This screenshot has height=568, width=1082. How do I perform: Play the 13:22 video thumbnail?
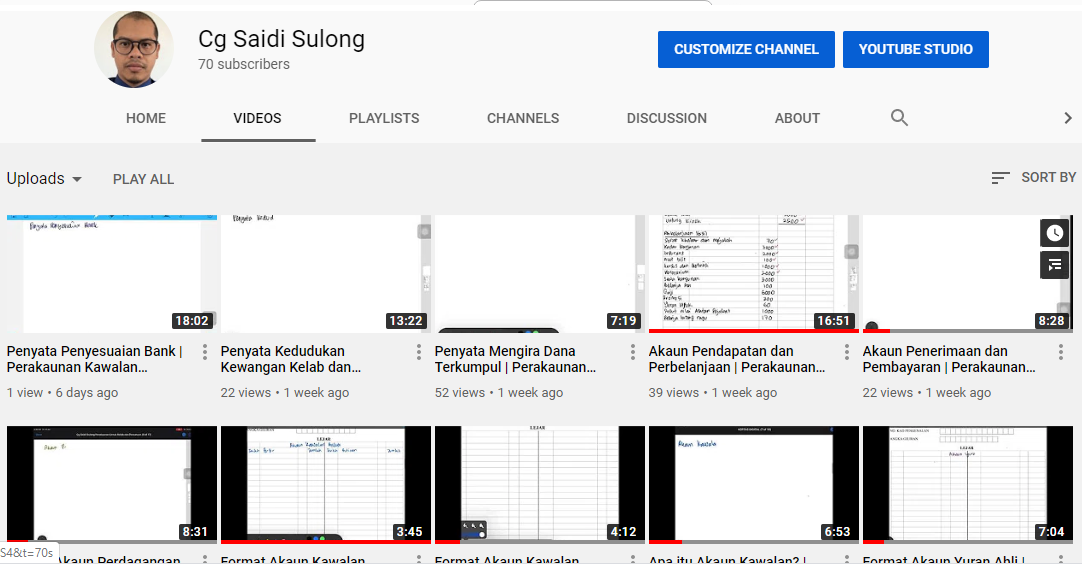pyautogui.click(x=326, y=274)
